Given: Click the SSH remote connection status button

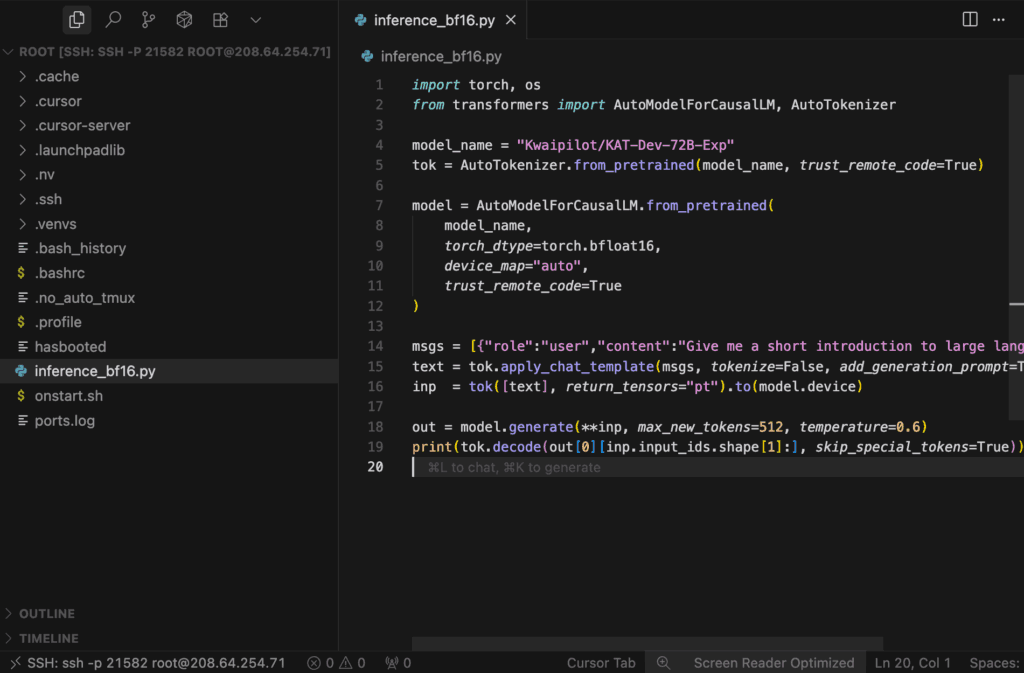Looking at the screenshot, I should coord(146,662).
